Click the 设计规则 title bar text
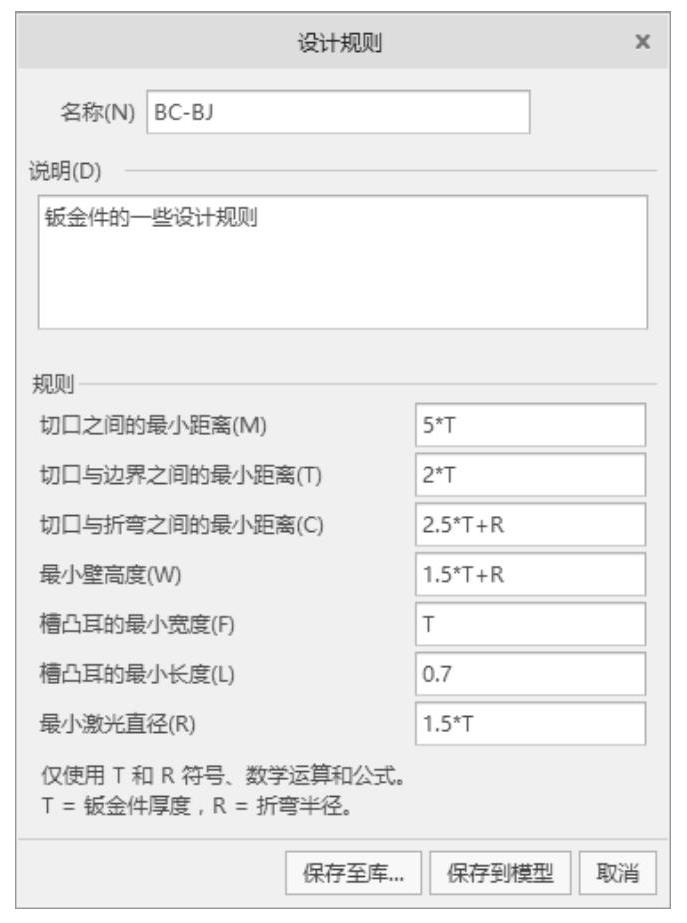The height and width of the screenshot is (923, 687). coord(341,43)
